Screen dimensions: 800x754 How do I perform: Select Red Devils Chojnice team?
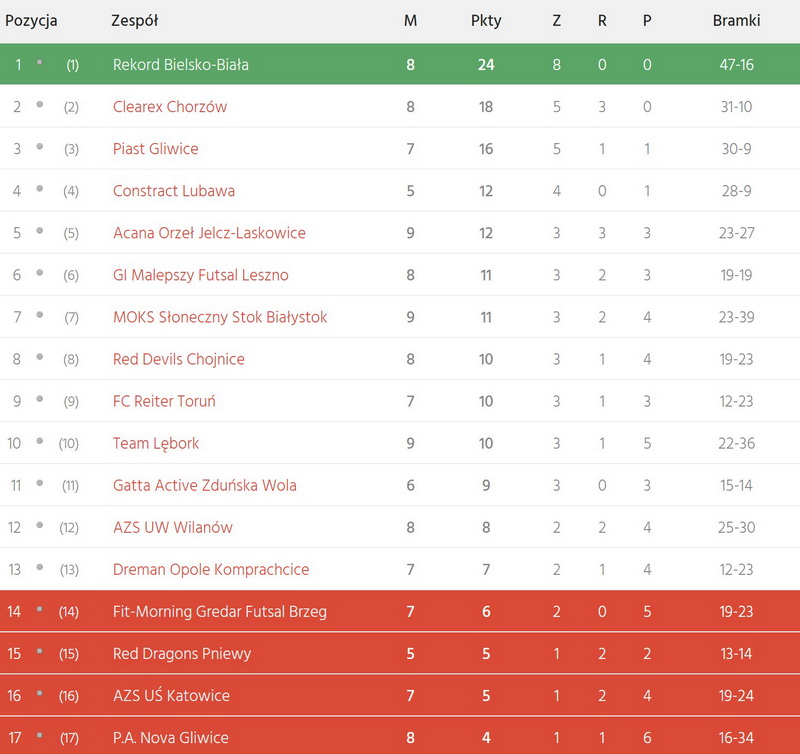coord(178,359)
